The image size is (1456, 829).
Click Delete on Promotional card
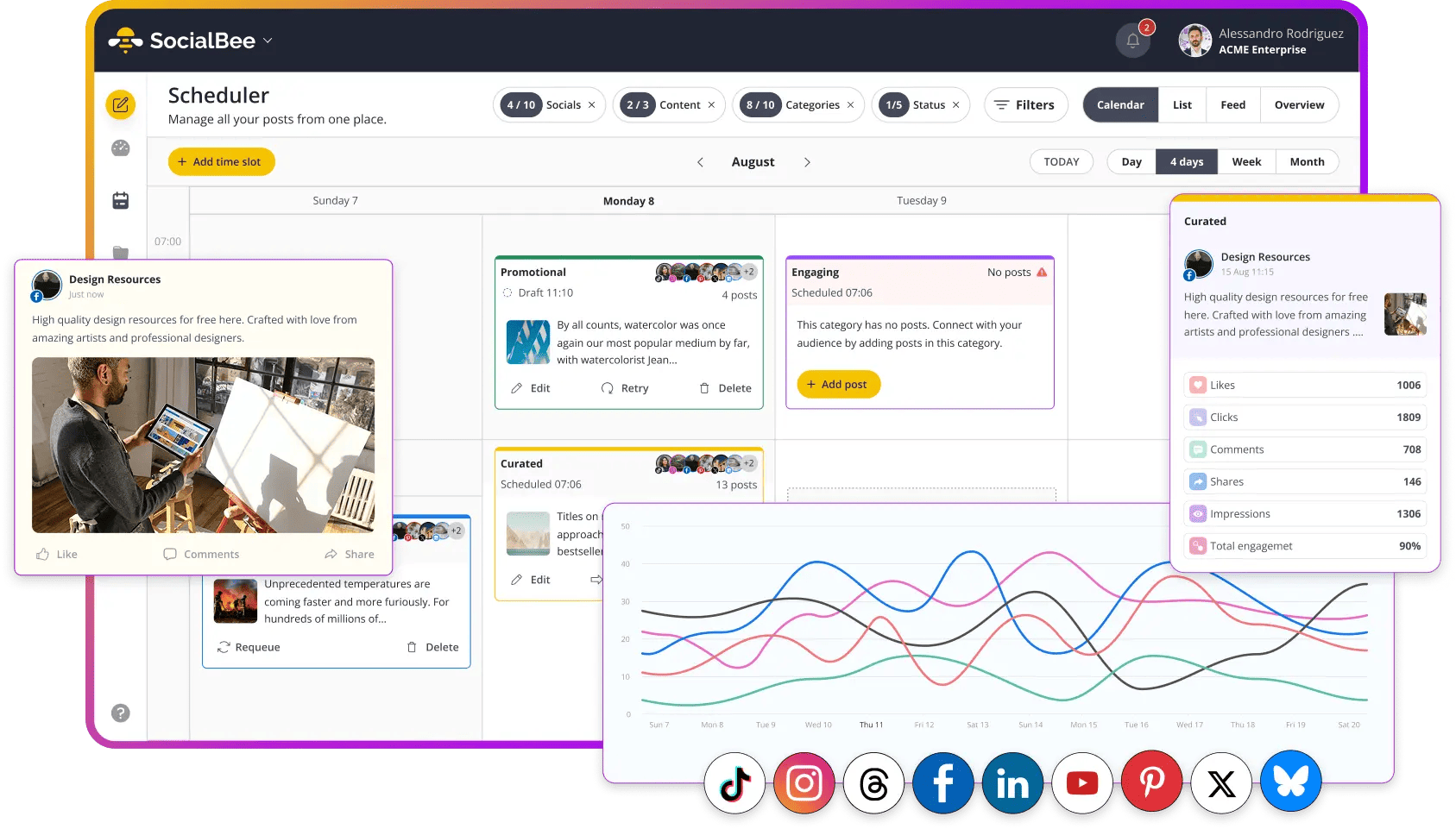(725, 388)
